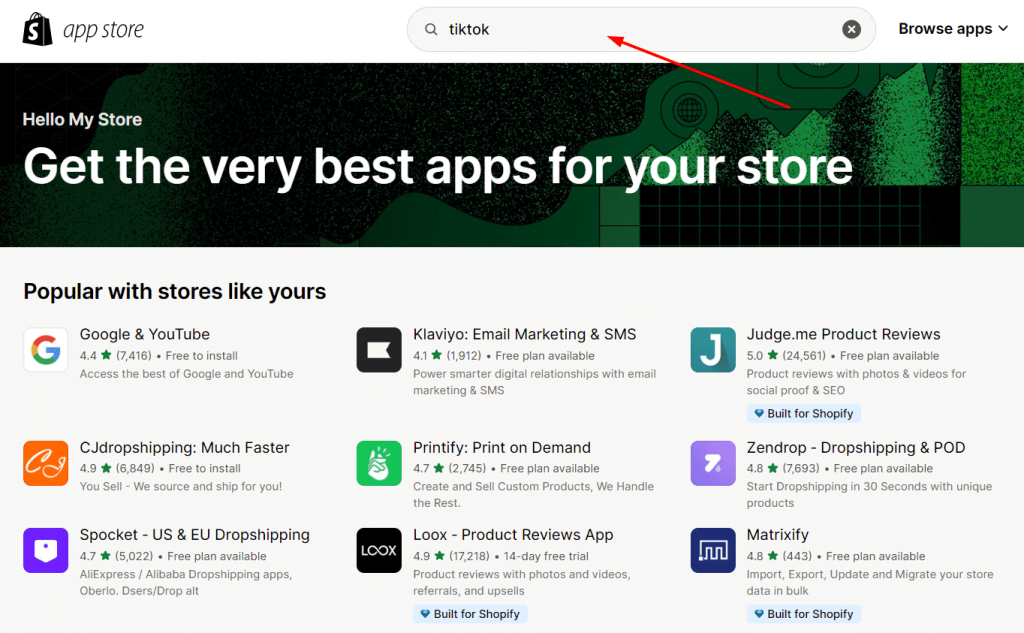This screenshot has height=633, width=1024.
Task: Click the Spocket app icon
Action: pos(46,550)
